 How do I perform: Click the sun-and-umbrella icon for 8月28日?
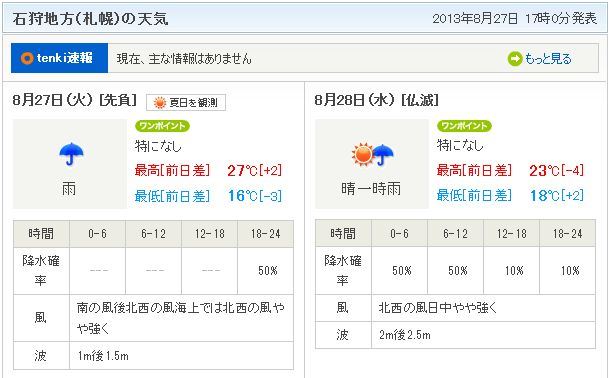click(372, 154)
